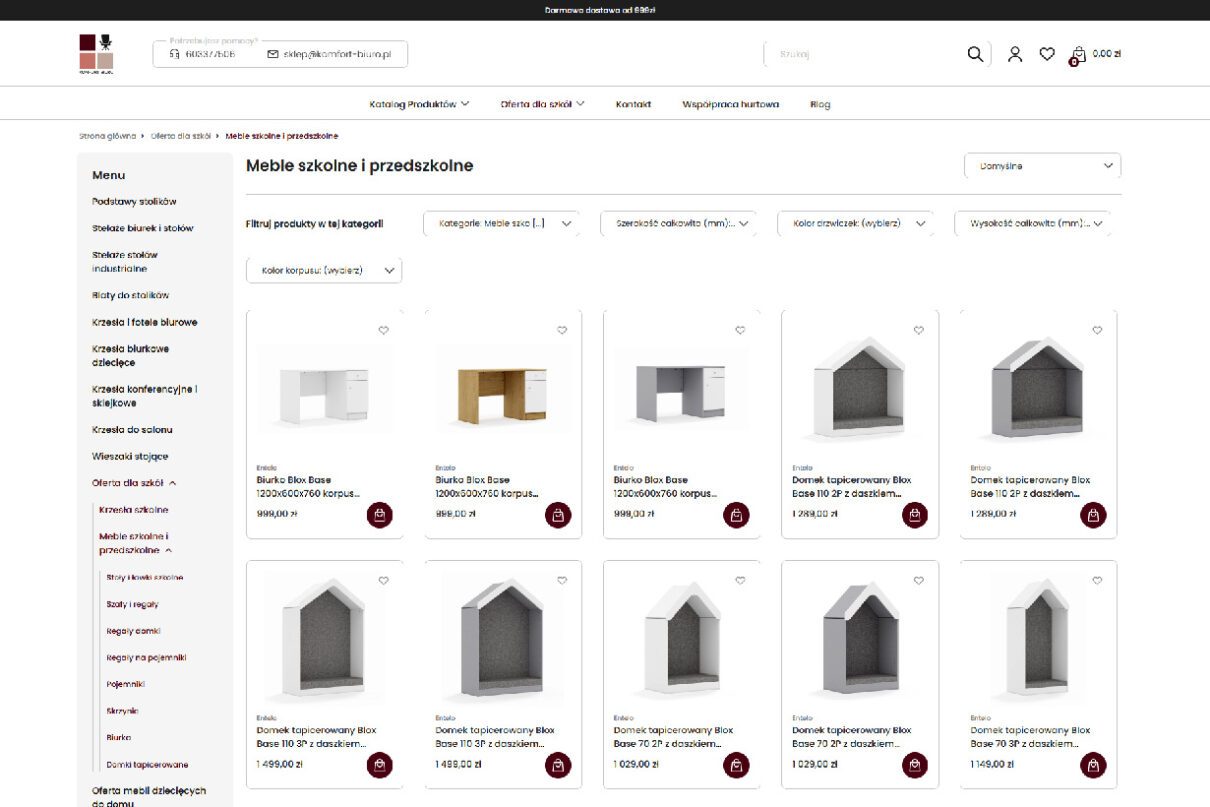Open Krzesła i fotele biurowe category
The width and height of the screenshot is (1210, 807).
click(x=145, y=322)
